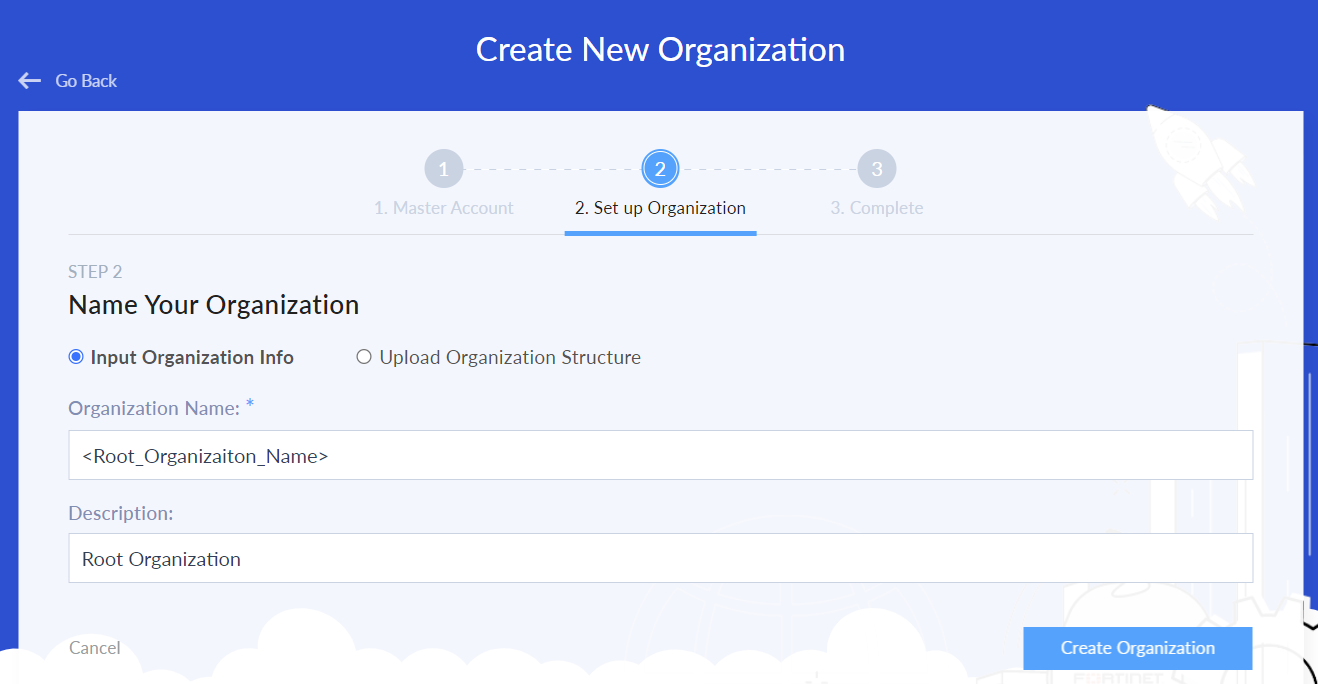This screenshot has height=684, width=1318.
Task: Cancel the organization setup
Action: click(95, 648)
